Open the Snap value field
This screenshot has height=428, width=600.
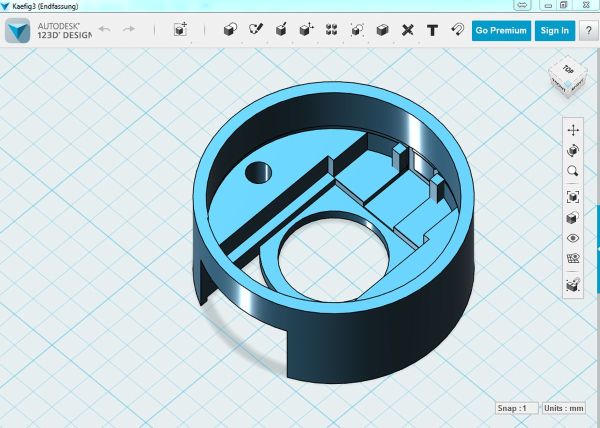[x=517, y=408]
